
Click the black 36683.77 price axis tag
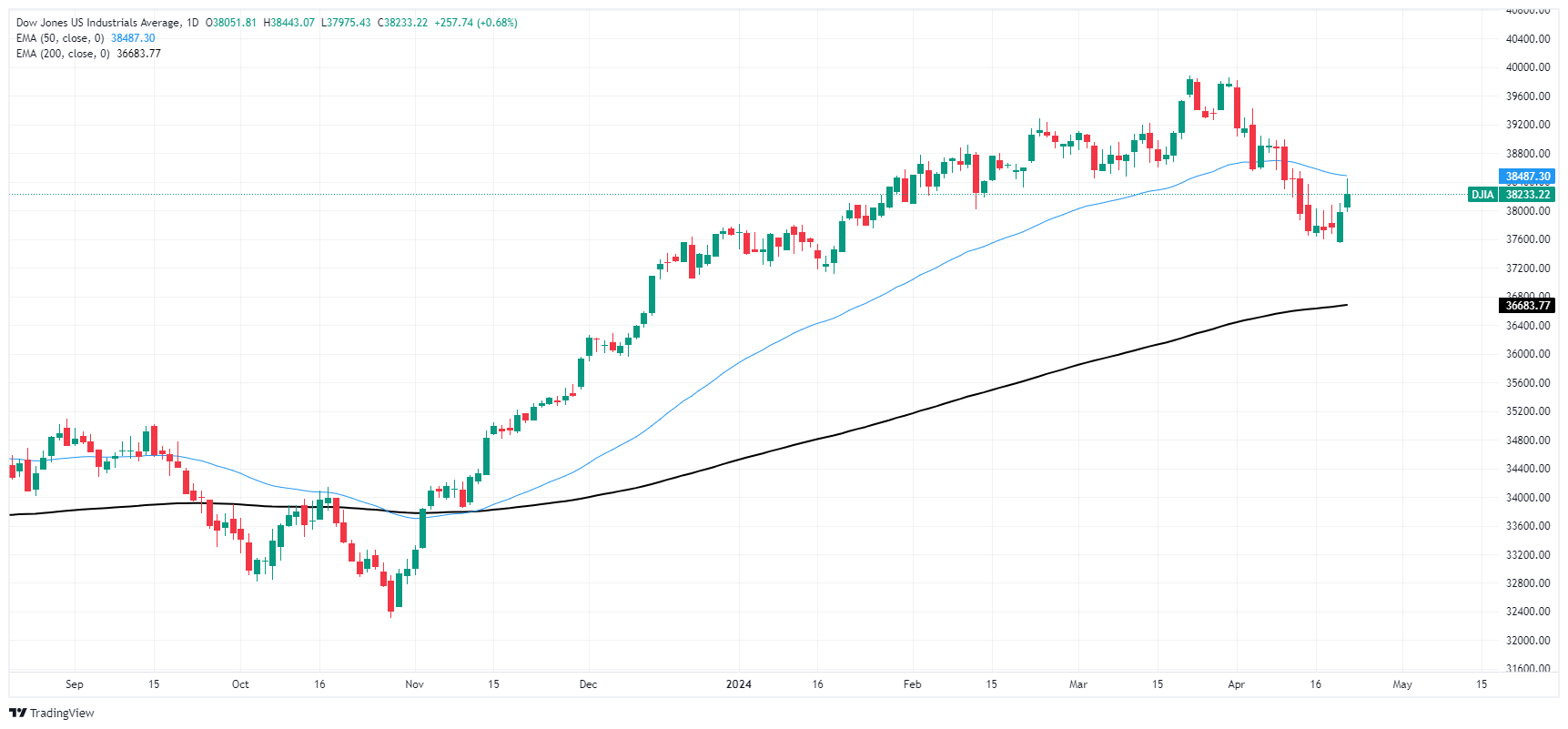click(1527, 306)
